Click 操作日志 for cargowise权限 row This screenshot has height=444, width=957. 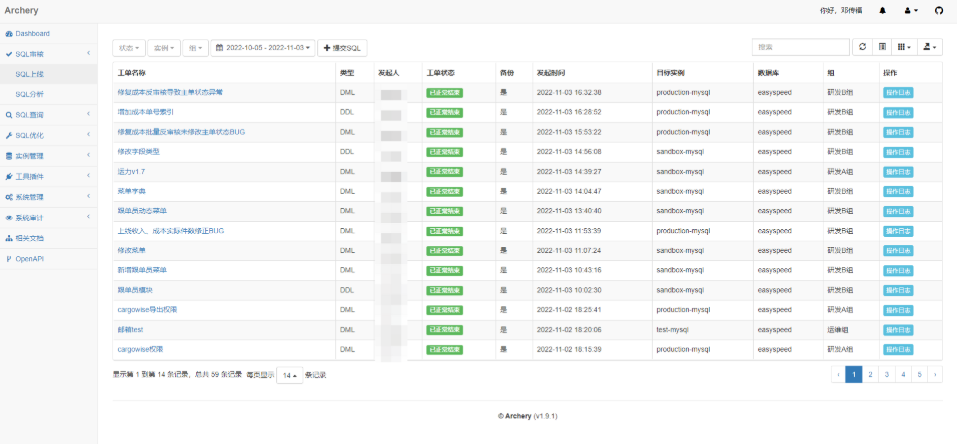point(898,349)
